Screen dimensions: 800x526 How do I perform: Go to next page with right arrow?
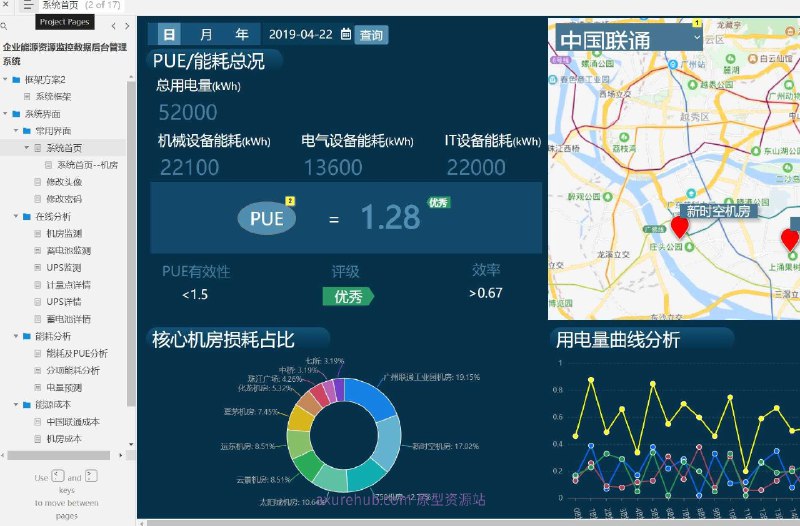[127, 26]
